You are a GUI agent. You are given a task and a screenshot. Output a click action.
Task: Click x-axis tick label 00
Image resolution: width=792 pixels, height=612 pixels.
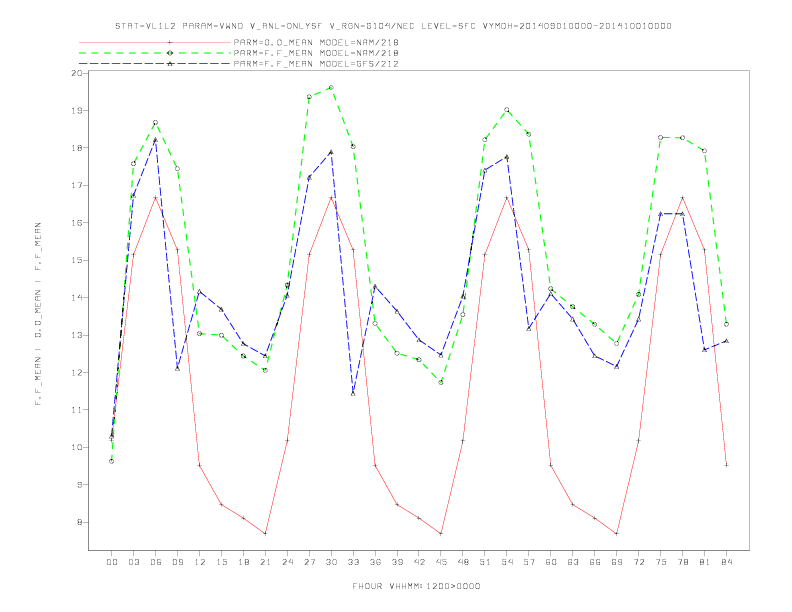pyautogui.click(x=112, y=562)
